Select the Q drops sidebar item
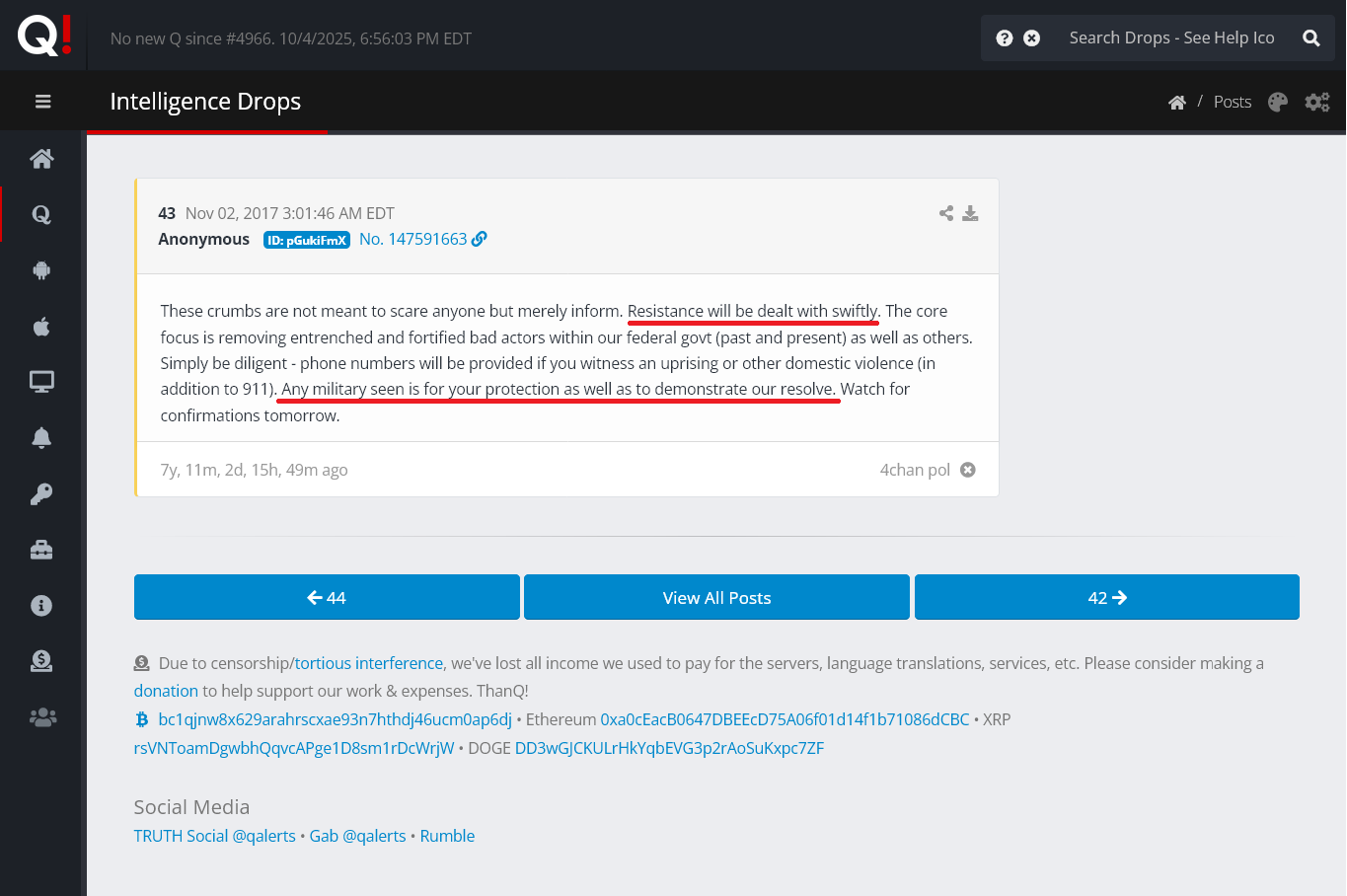The height and width of the screenshot is (896, 1347). tap(41, 214)
